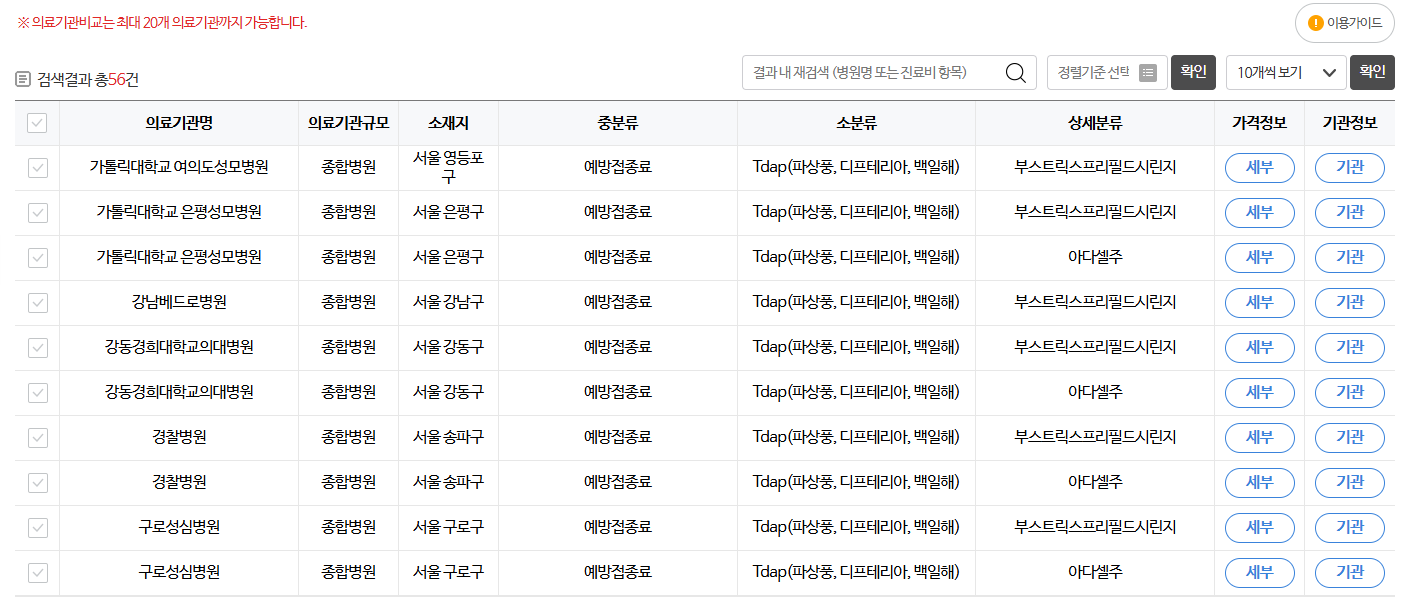Toggle checkbox for 강동경희대학교의대병원 아다셀주 row
The height and width of the screenshot is (607, 1410).
pos(37,393)
